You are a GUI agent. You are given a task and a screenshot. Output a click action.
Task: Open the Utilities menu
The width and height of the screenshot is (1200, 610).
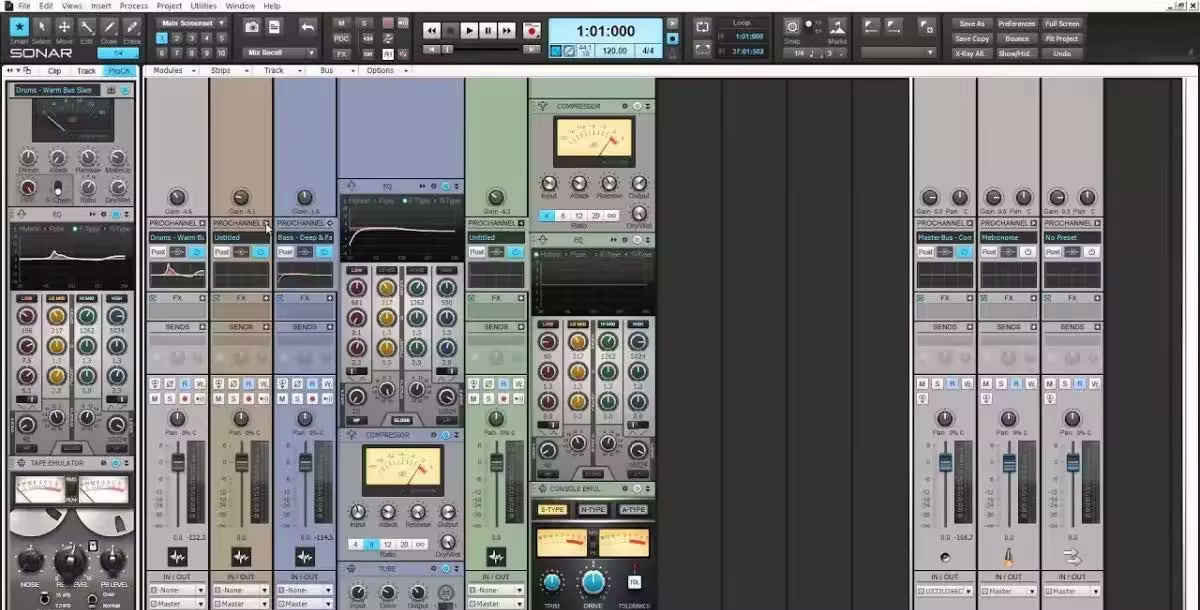tap(203, 6)
